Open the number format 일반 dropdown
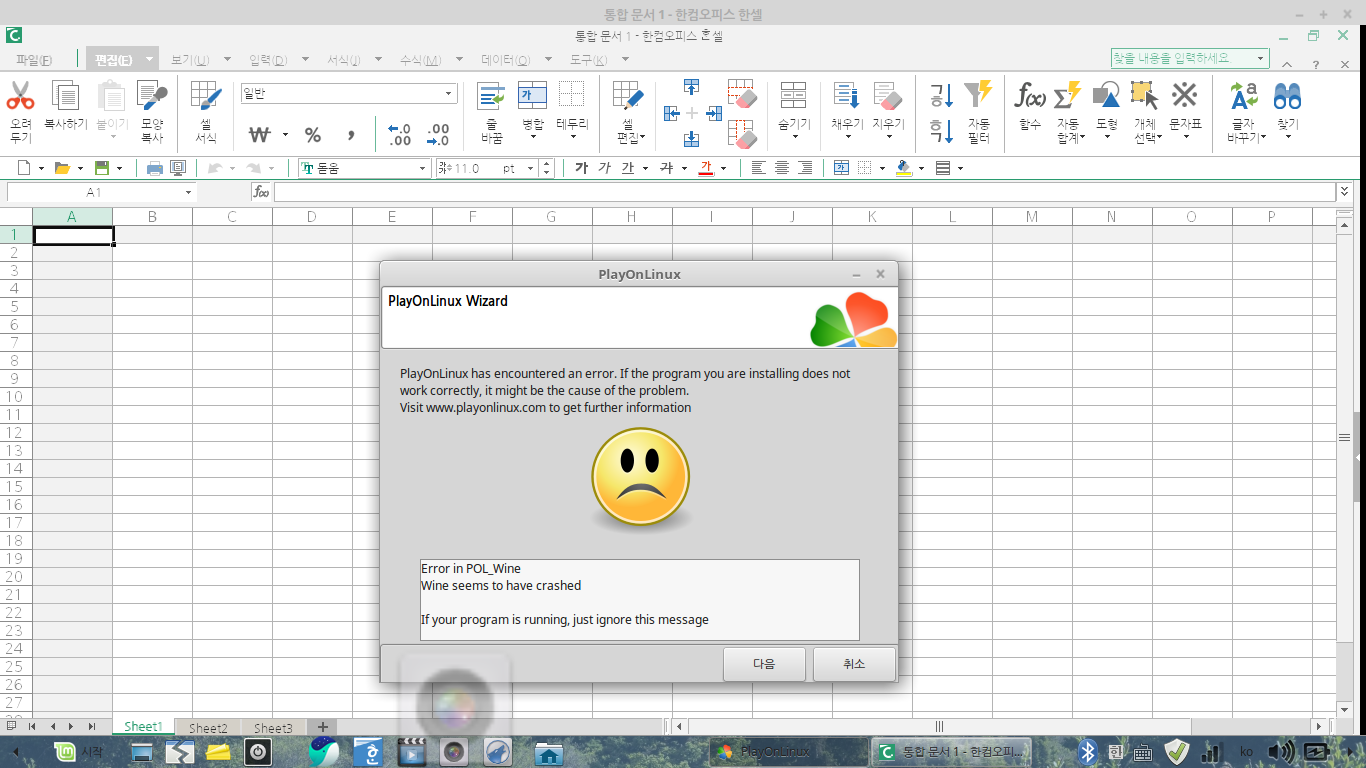This screenshot has height=768, width=1366. coord(449,93)
